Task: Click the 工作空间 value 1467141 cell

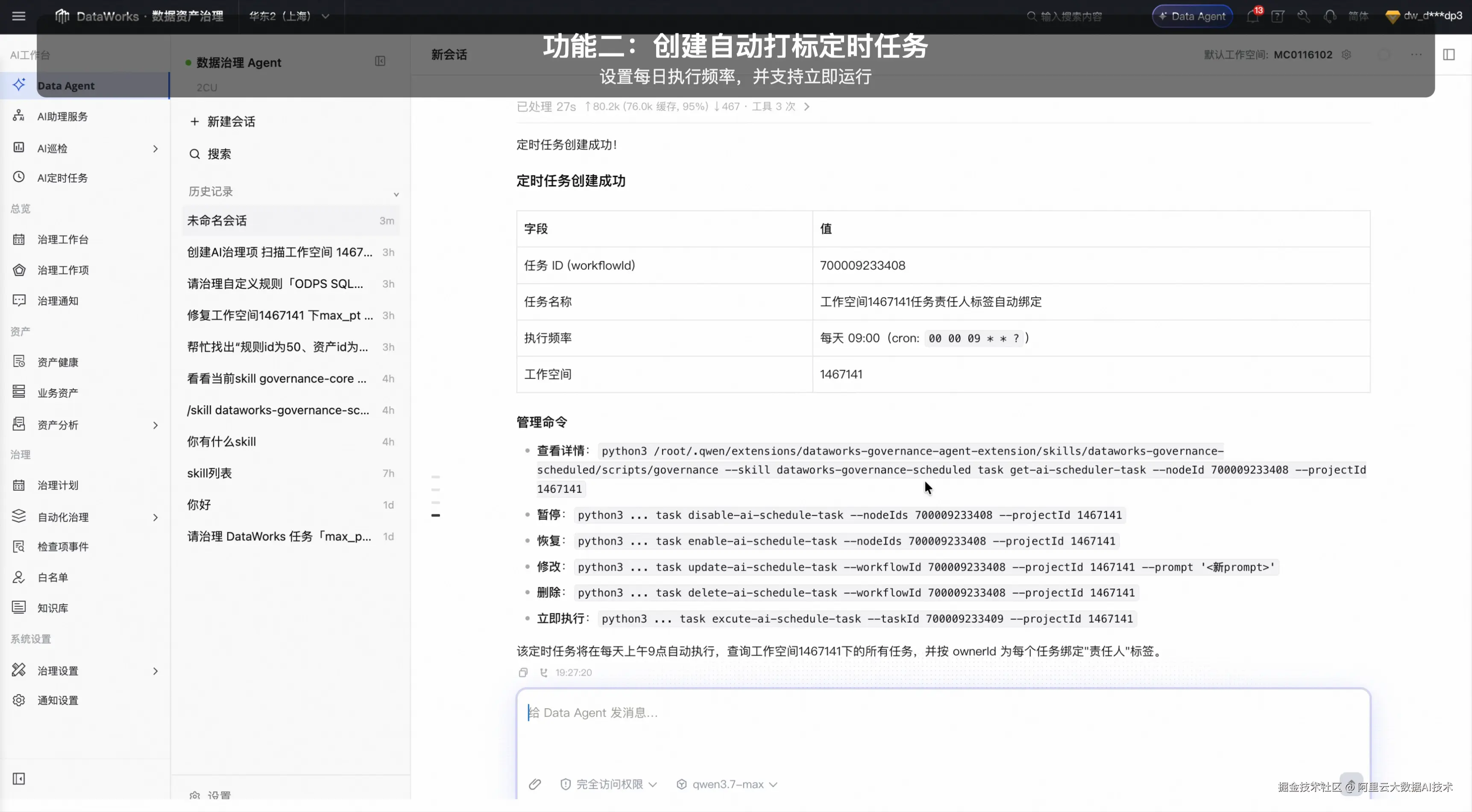Action: (1091, 374)
